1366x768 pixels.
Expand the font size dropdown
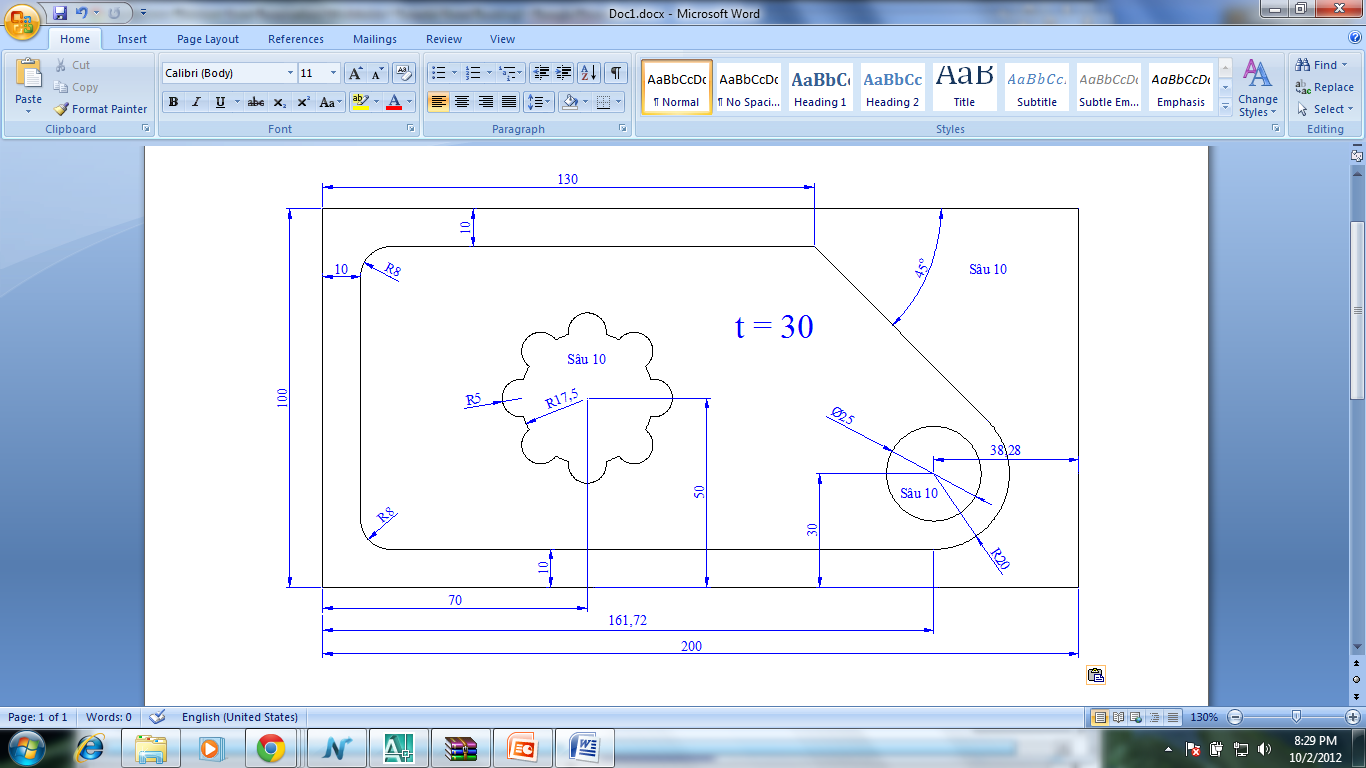[x=333, y=73]
